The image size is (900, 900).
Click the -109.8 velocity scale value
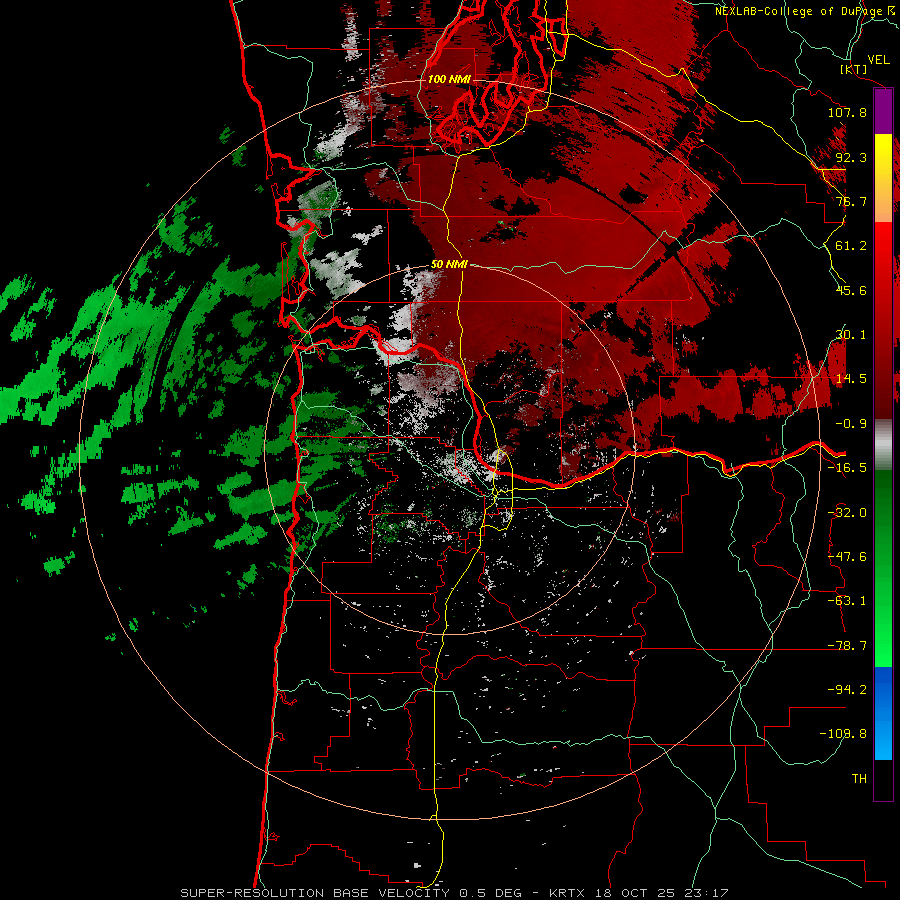click(x=844, y=734)
